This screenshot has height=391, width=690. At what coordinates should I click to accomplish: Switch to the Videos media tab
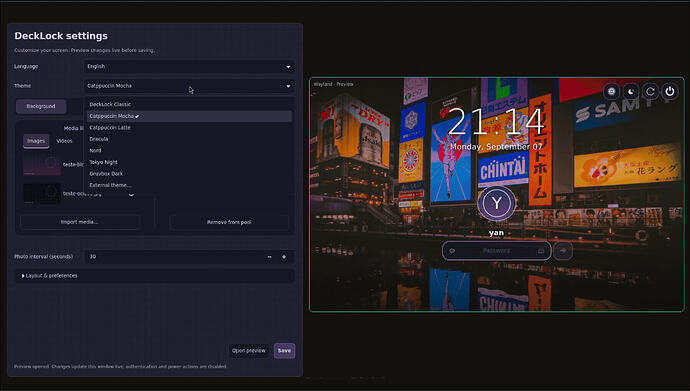(64, 141)
